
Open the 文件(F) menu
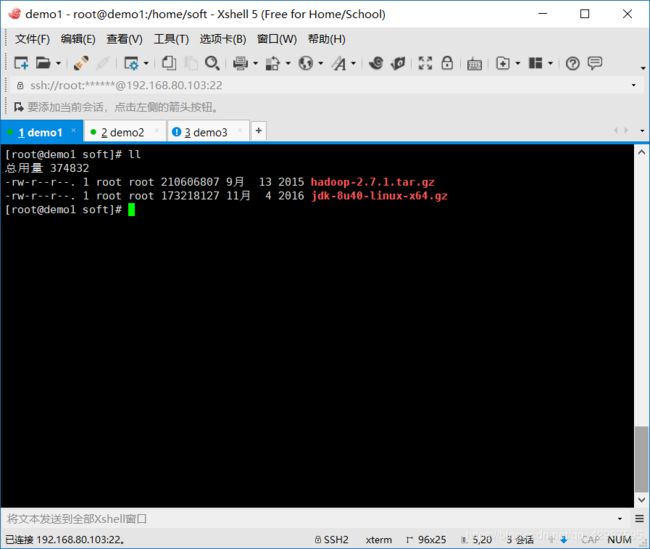(x=32, y=39)
